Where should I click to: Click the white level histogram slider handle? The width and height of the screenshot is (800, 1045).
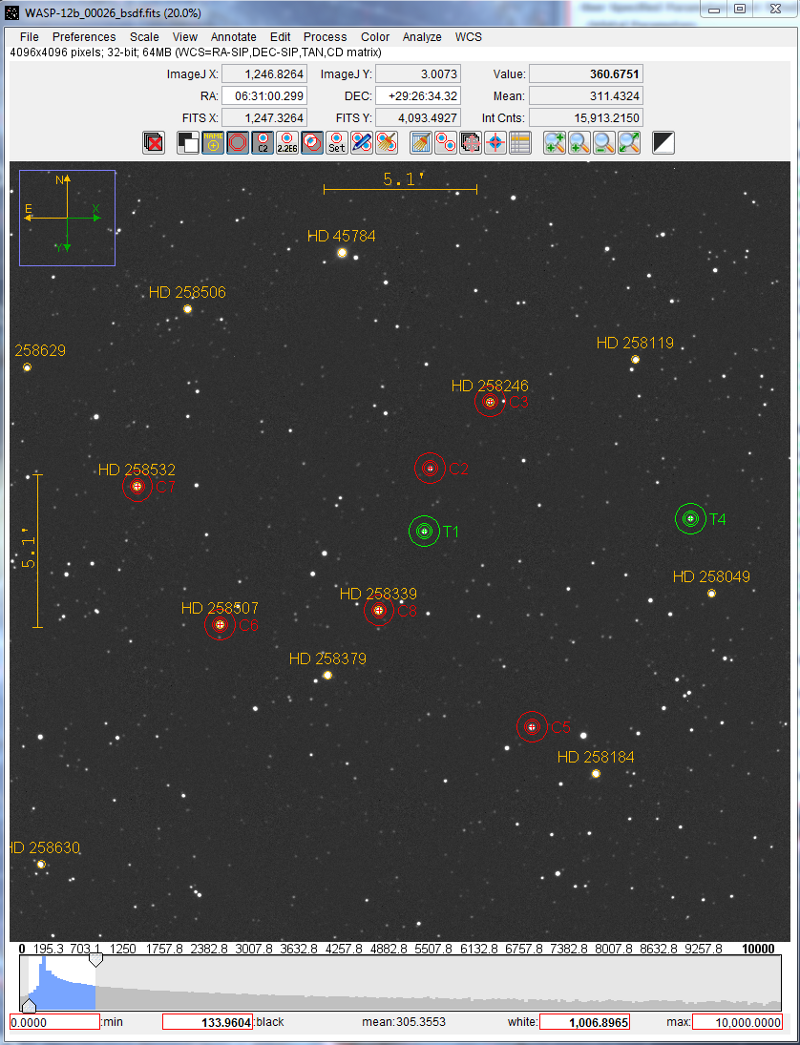point(95,960)
